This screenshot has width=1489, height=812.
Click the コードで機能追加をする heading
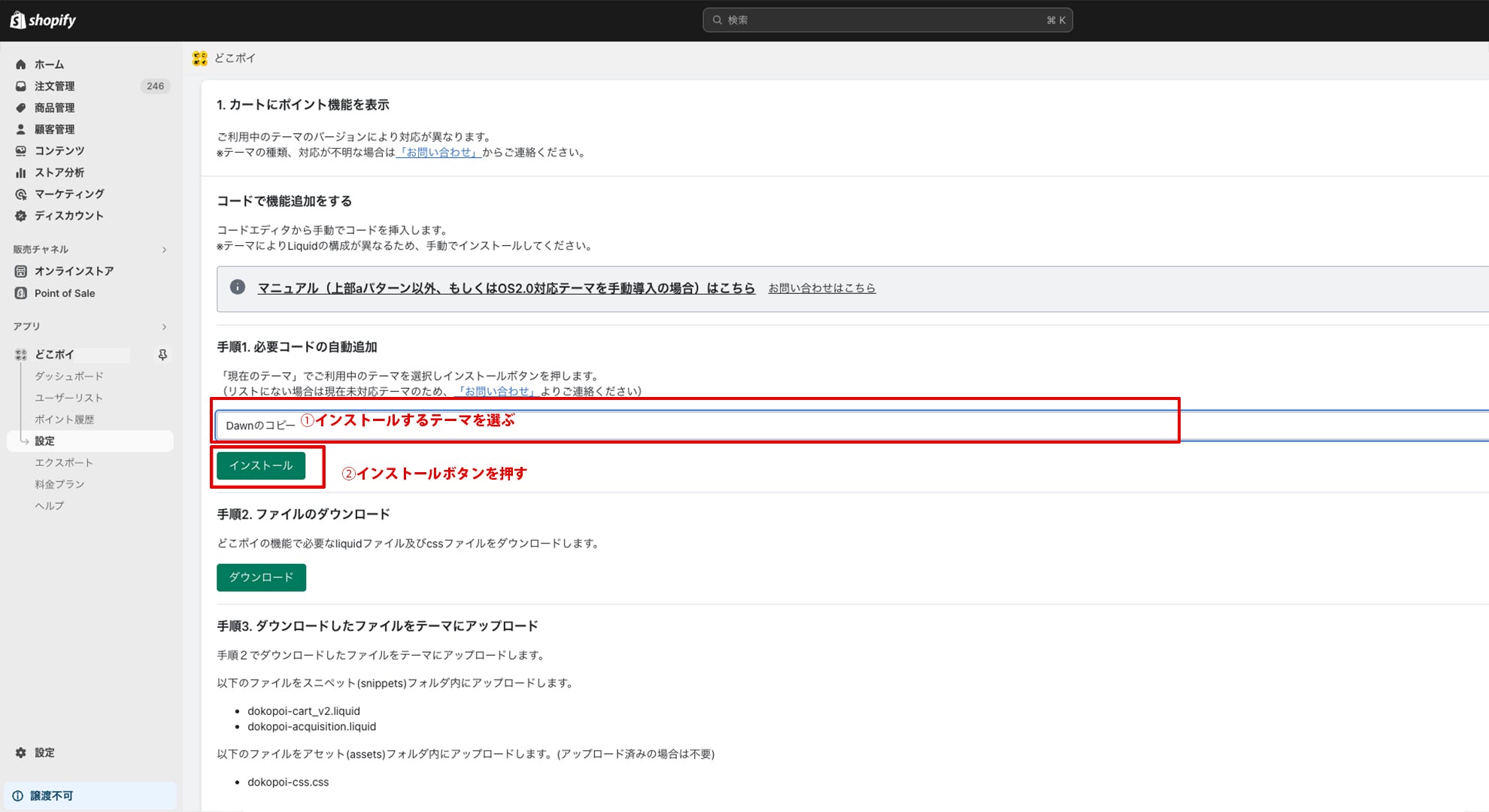(x=284, y=201)
